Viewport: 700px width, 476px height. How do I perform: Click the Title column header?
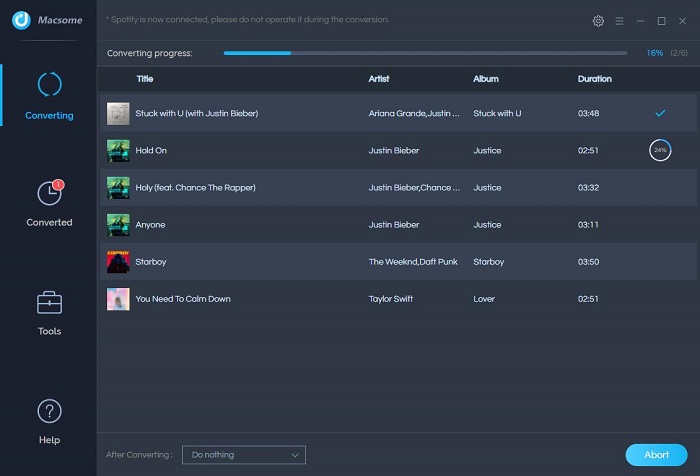tap(145, 79)
